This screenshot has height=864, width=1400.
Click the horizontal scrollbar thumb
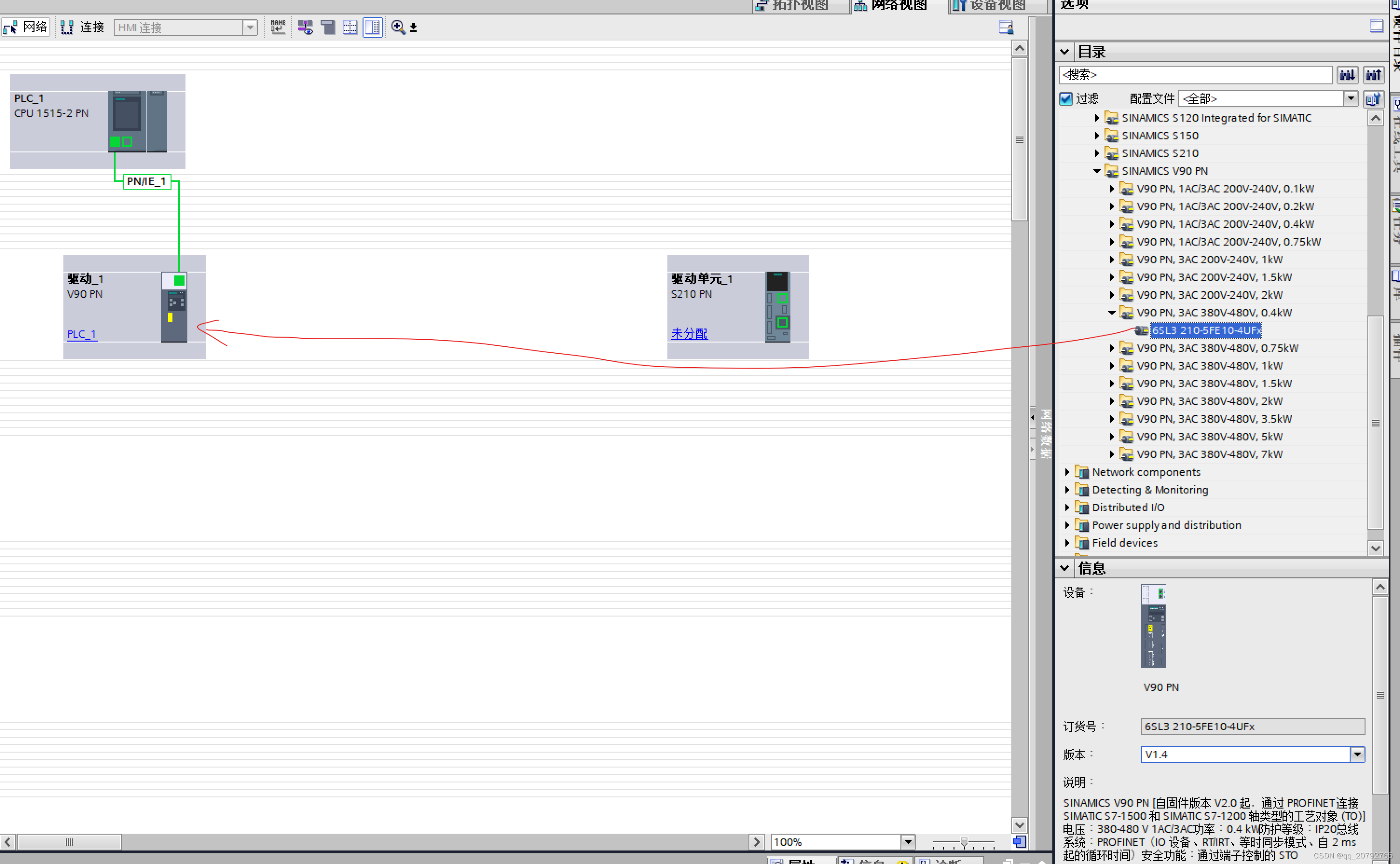pos(69,842)
